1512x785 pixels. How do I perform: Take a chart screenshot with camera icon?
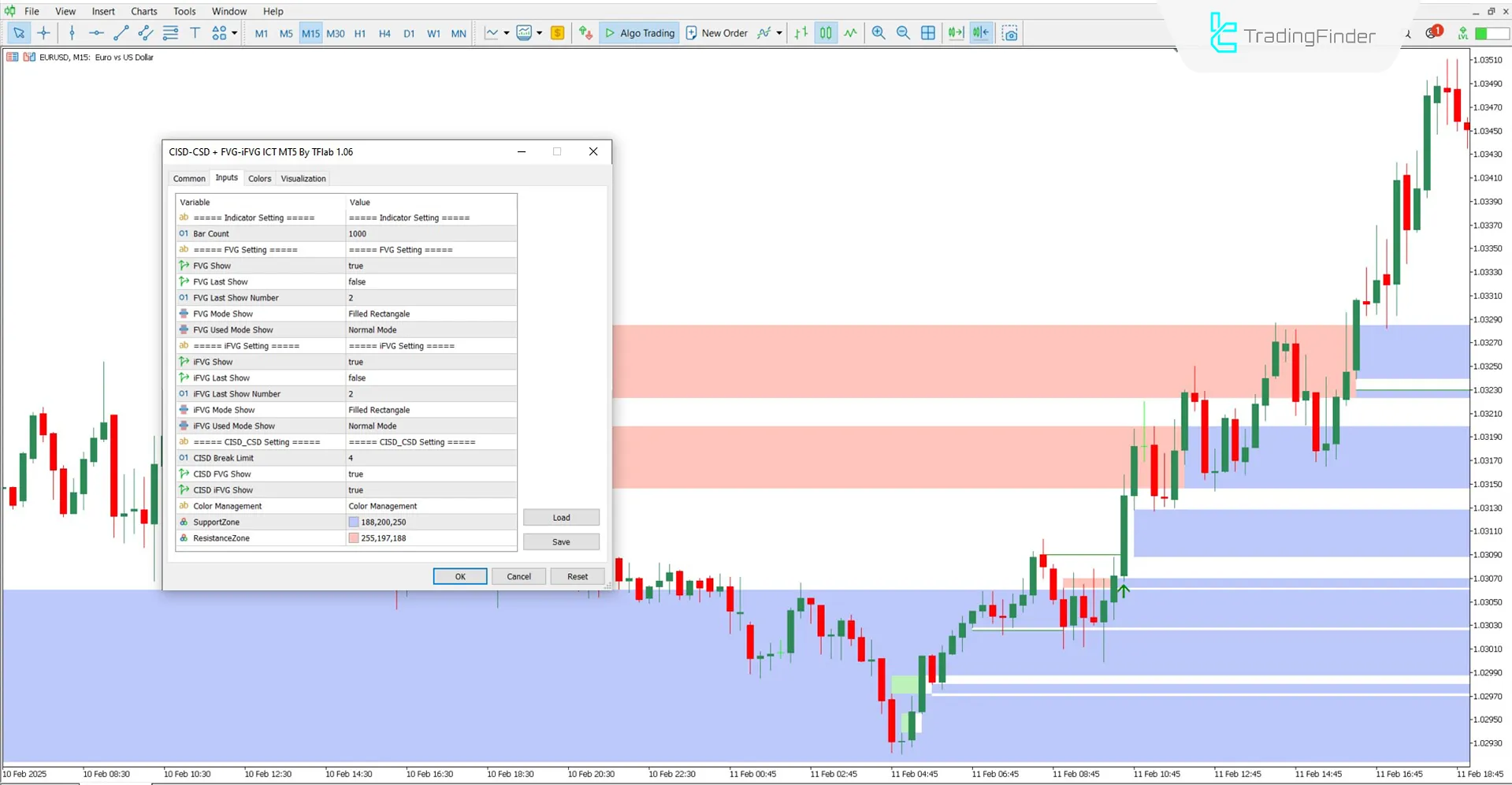(1010, 33)
